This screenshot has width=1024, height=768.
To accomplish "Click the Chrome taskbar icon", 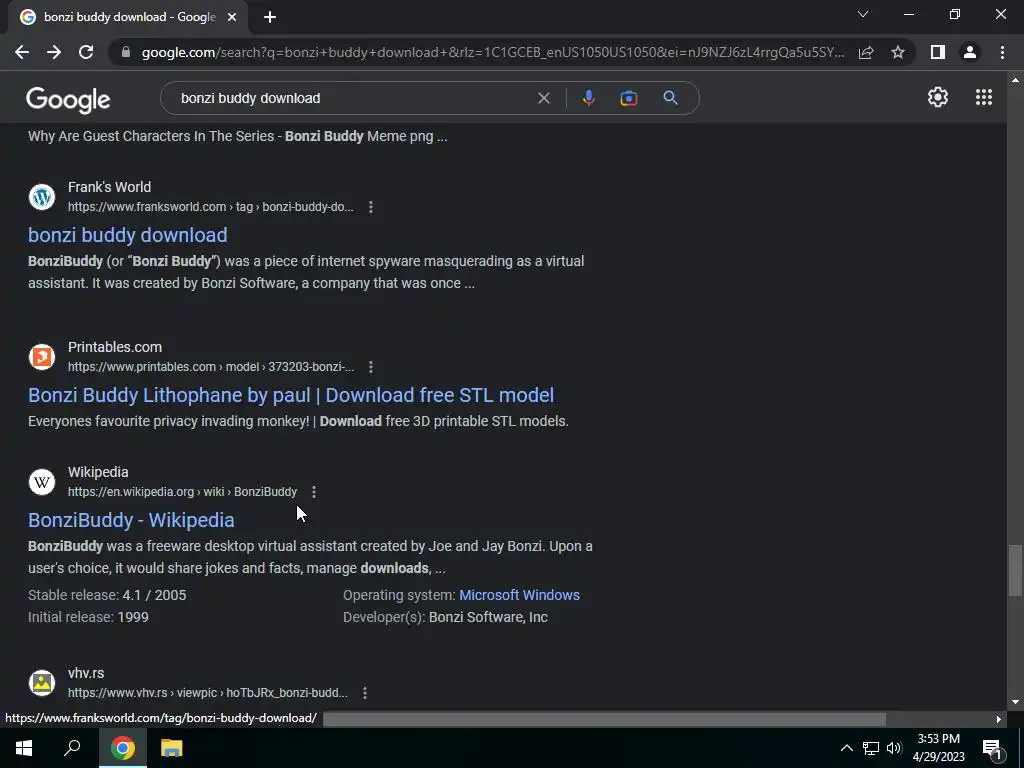I will (123, 748).
